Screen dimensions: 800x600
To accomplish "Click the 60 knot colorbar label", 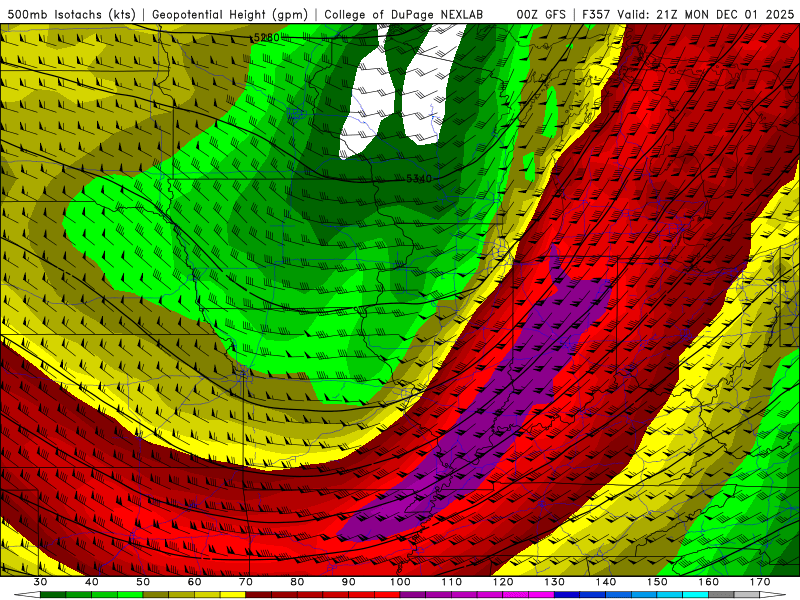I will click(194, 582).
